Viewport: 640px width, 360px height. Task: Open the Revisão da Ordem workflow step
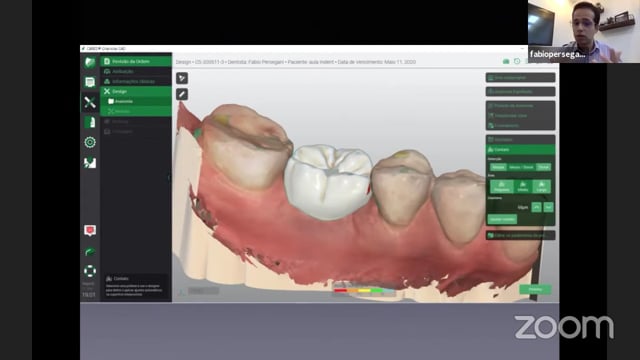point(136,61)
